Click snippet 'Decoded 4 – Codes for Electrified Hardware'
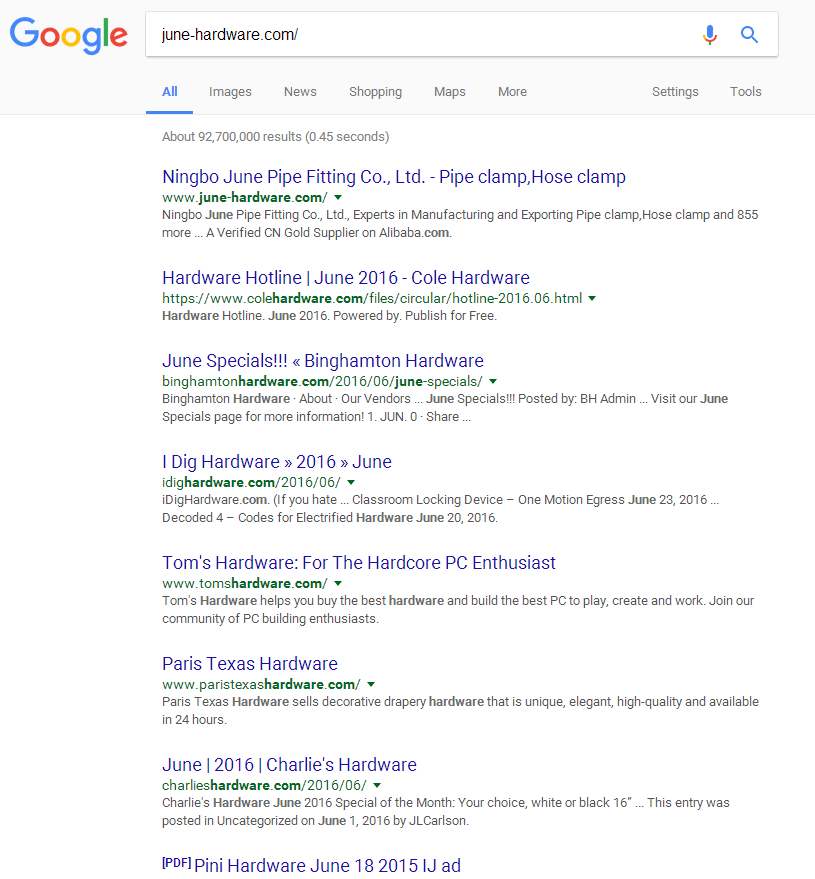 tap(288, 517)
